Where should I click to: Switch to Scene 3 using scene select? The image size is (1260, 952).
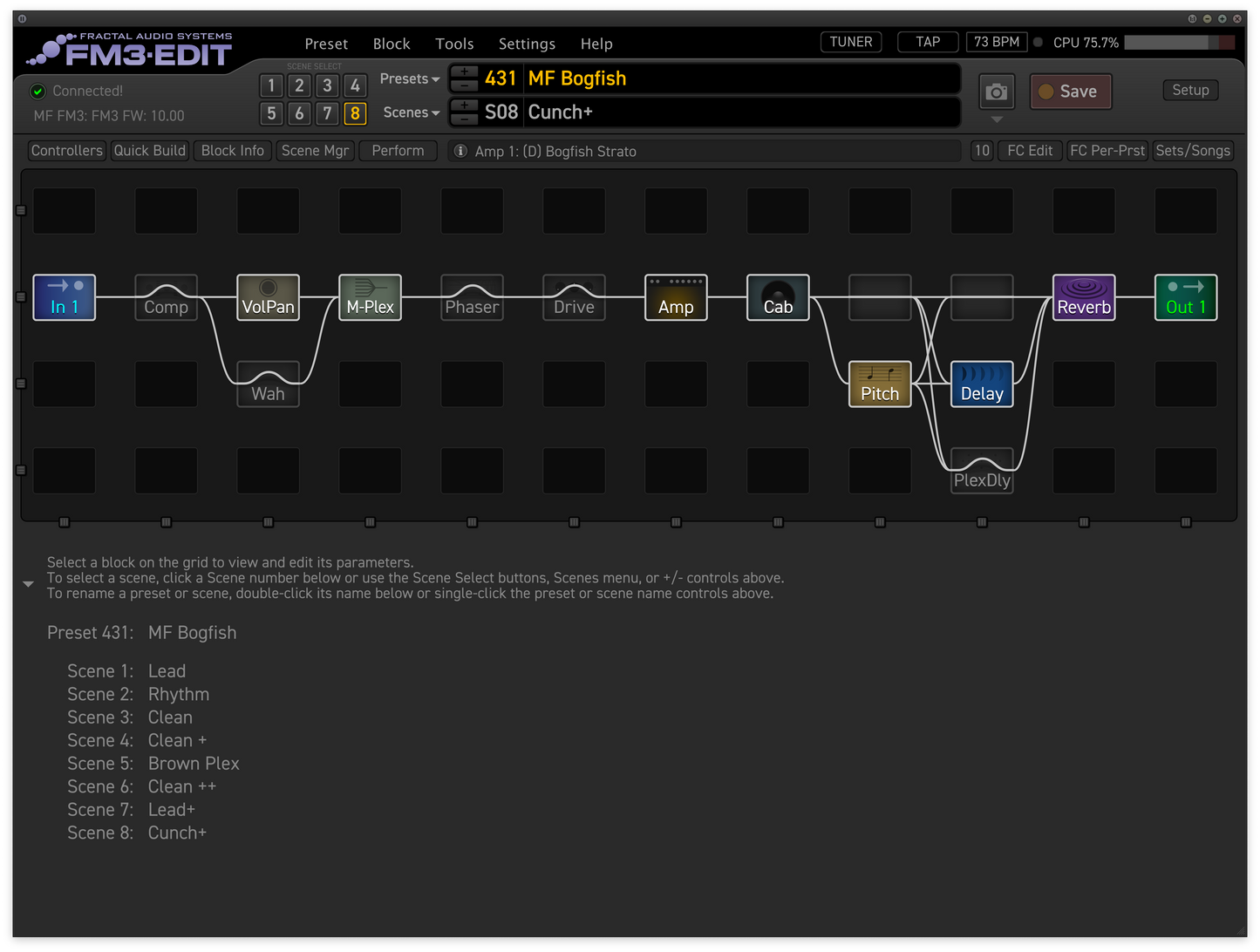pos(327,85)
